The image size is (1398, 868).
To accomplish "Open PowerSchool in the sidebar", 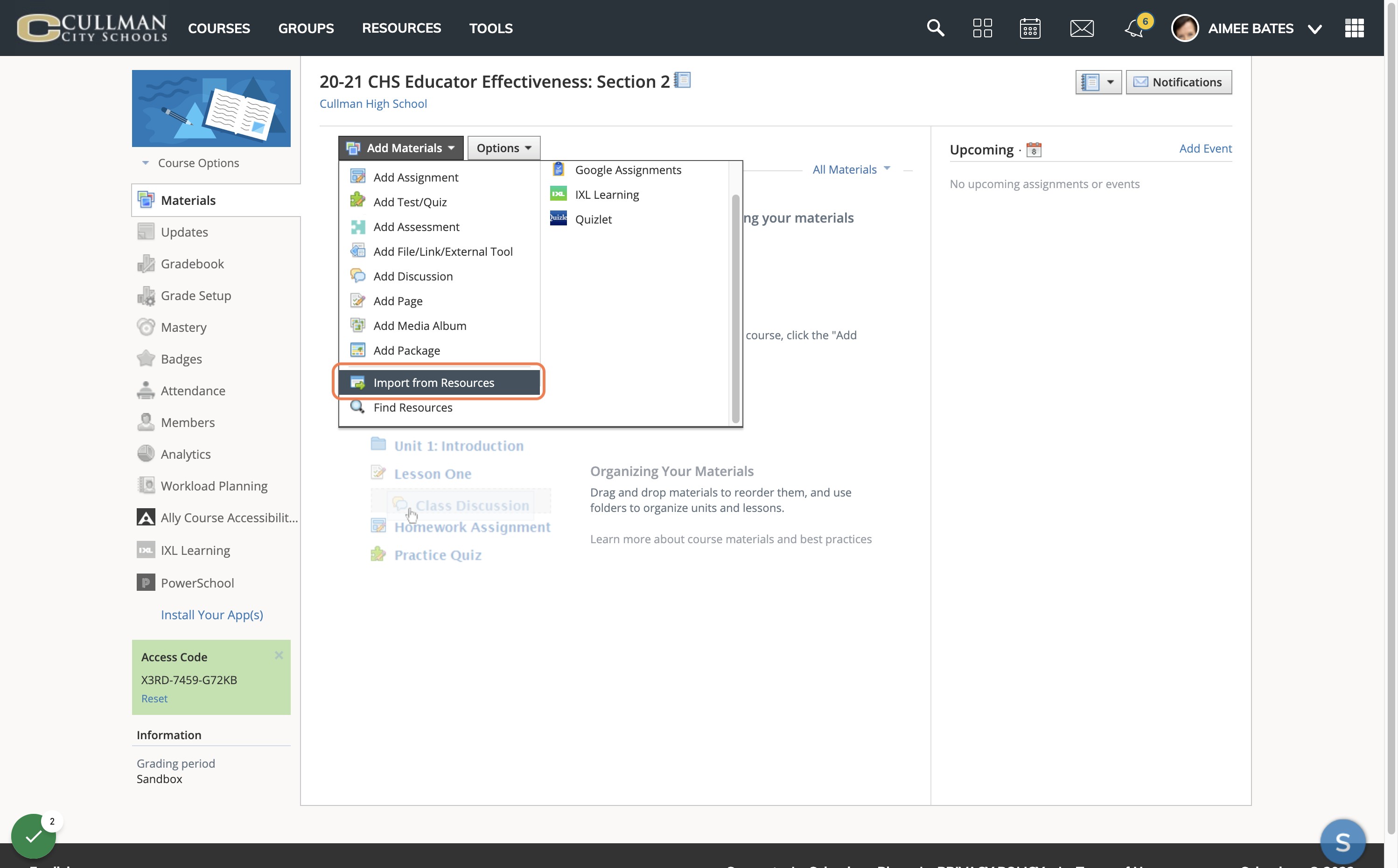I will pos(185,583).
